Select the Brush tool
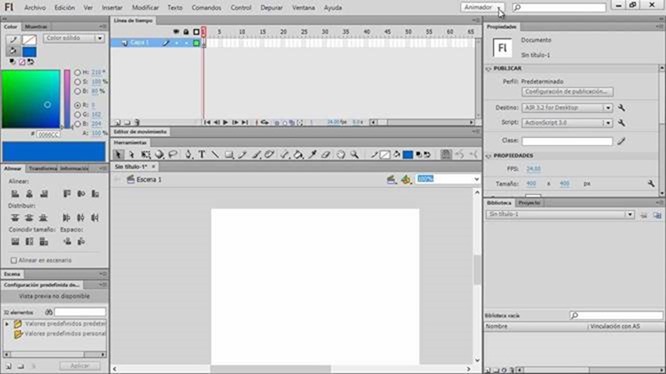Screen dimensions: 666x374 pyautogui.click(x=256, y=155)
